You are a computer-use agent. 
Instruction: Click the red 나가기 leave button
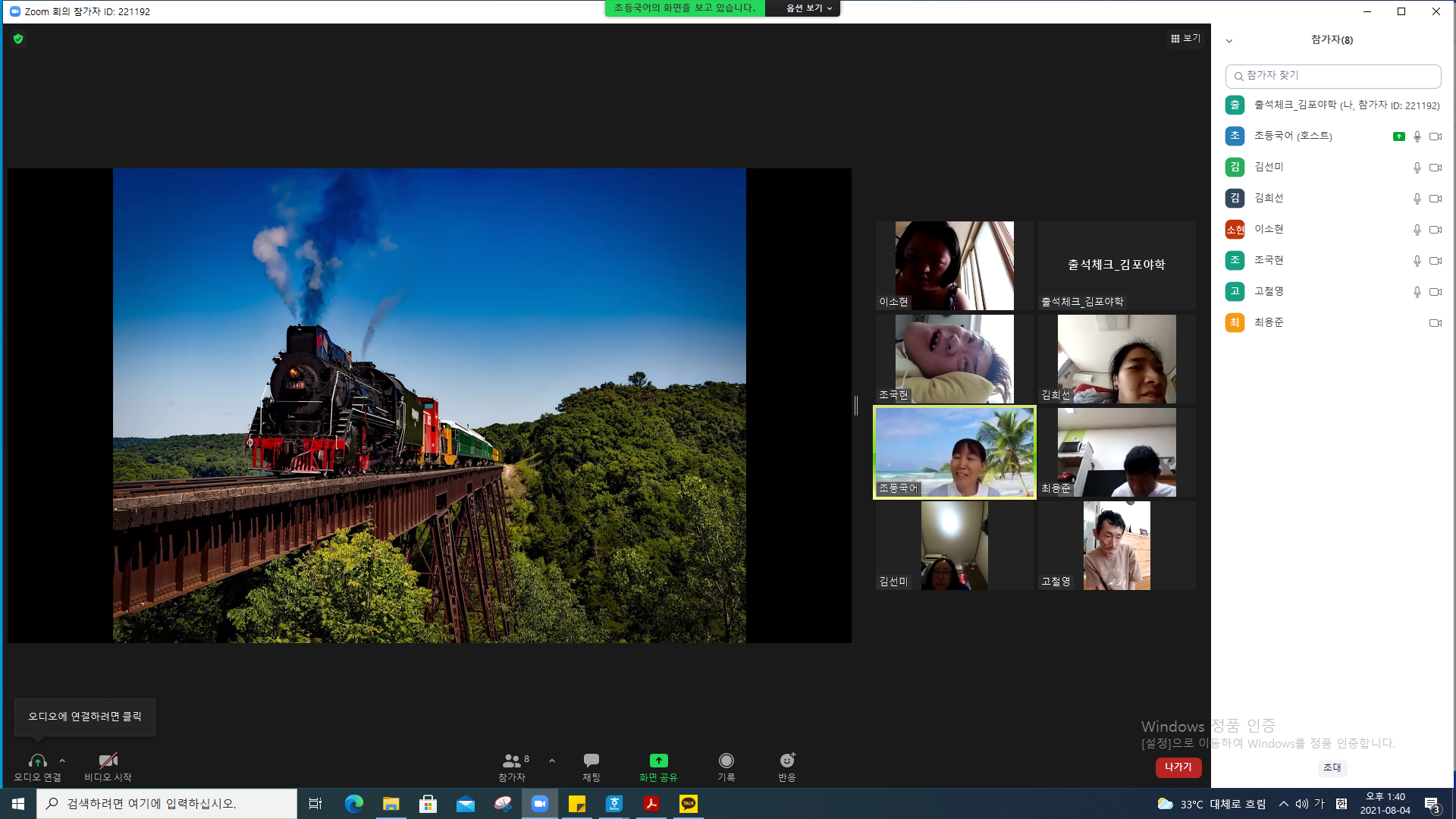pyautogui.click(x=1178, y=767)
